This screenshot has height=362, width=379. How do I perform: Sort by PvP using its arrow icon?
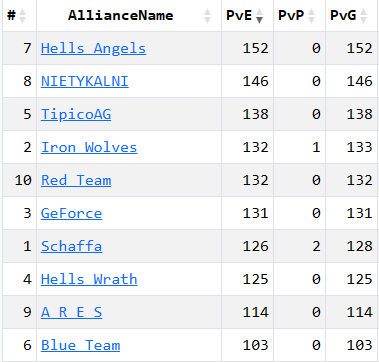311,16
